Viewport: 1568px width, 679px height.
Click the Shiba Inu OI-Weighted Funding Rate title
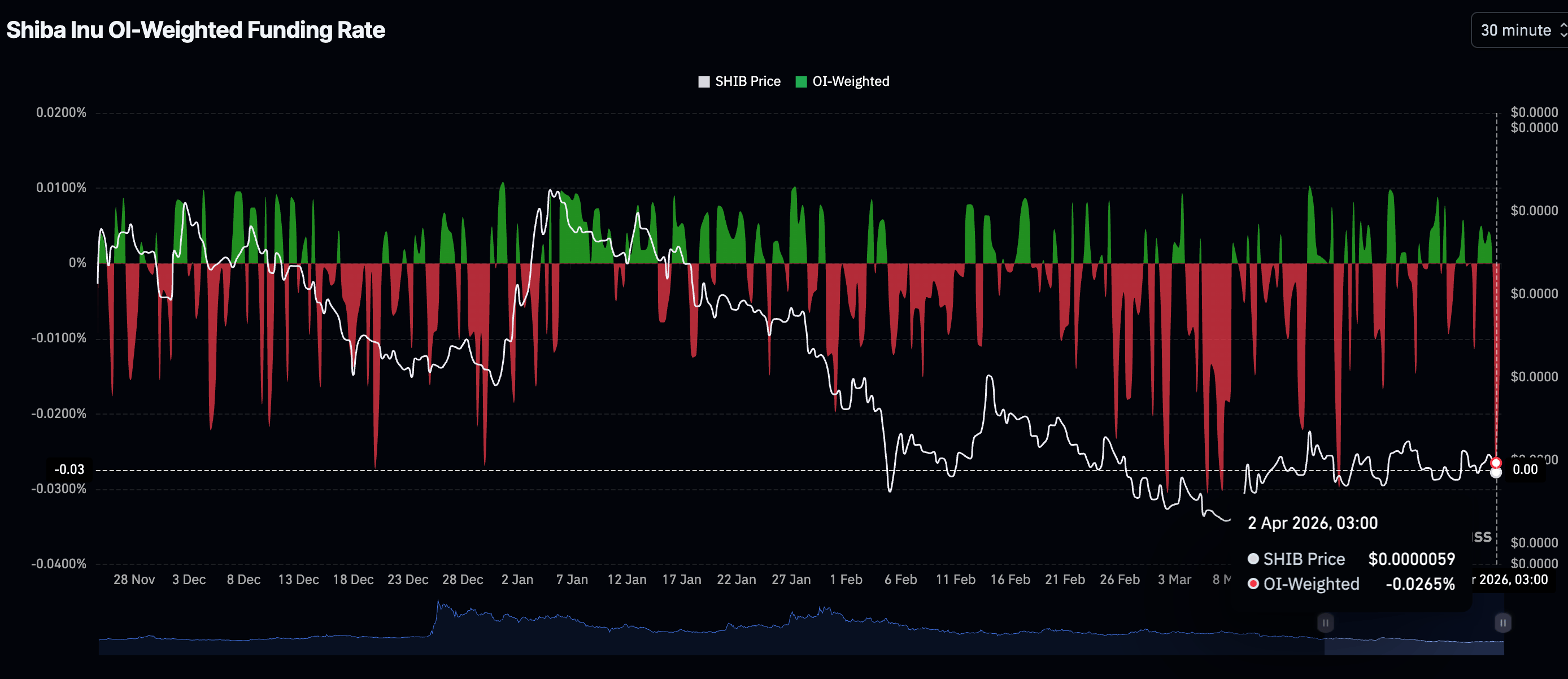point(195,30)
